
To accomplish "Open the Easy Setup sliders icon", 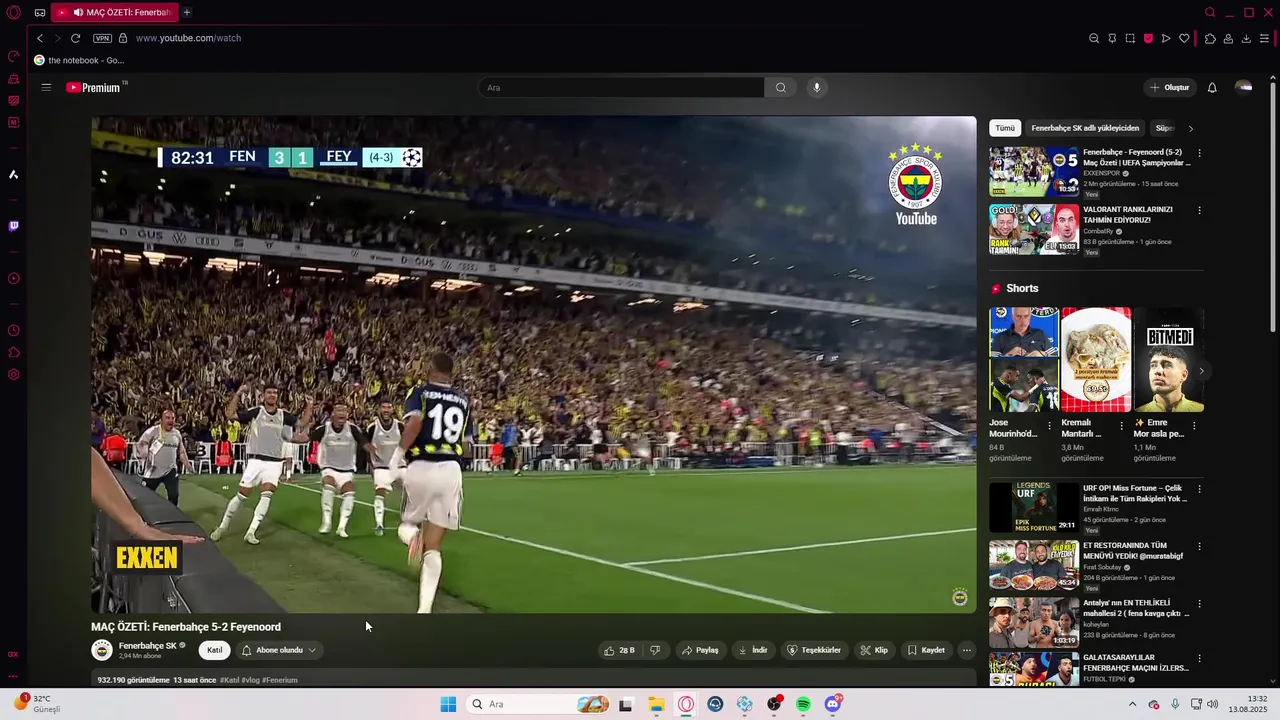I will (1264, 38).
